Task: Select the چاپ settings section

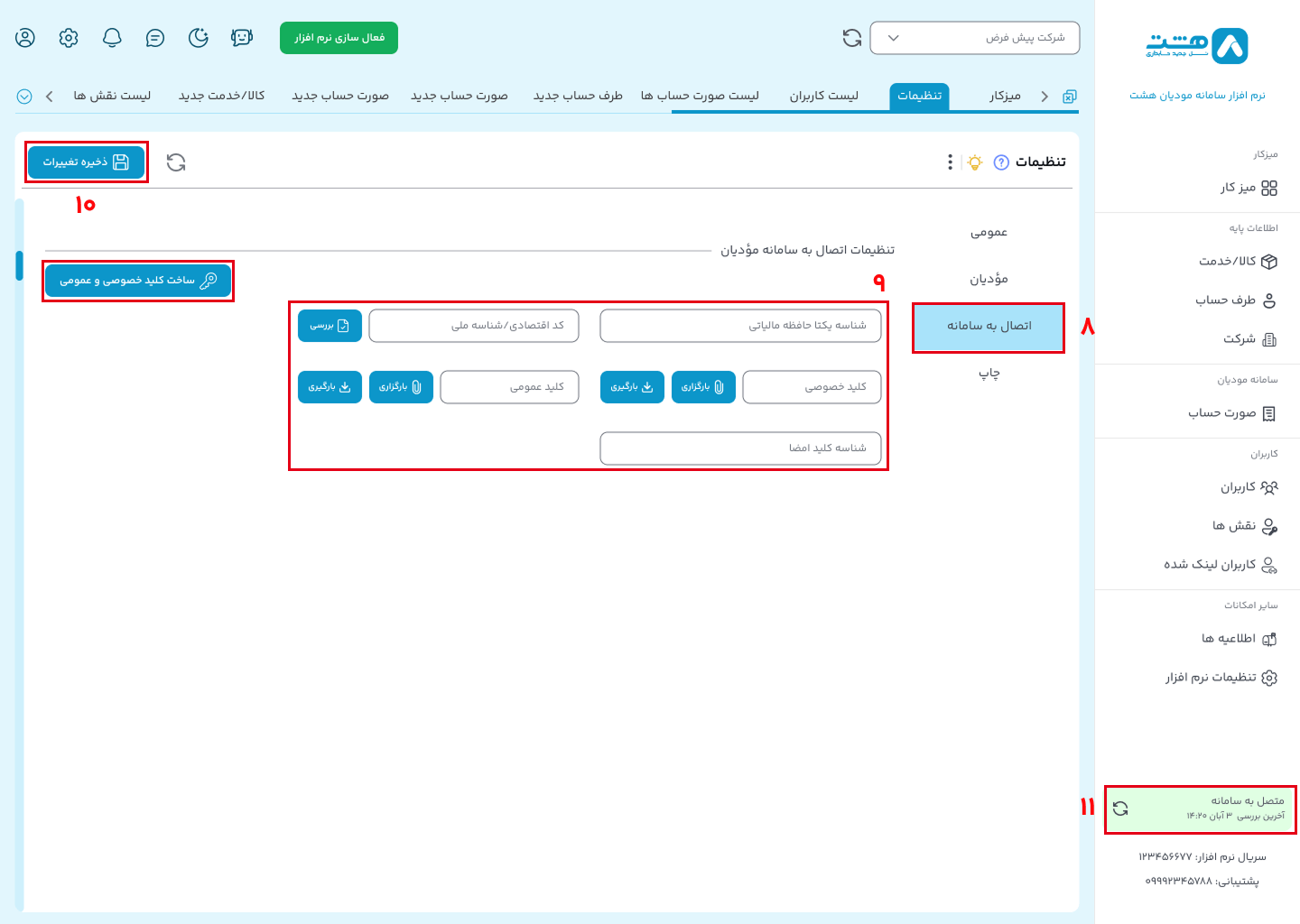Action: coord(989,373)
